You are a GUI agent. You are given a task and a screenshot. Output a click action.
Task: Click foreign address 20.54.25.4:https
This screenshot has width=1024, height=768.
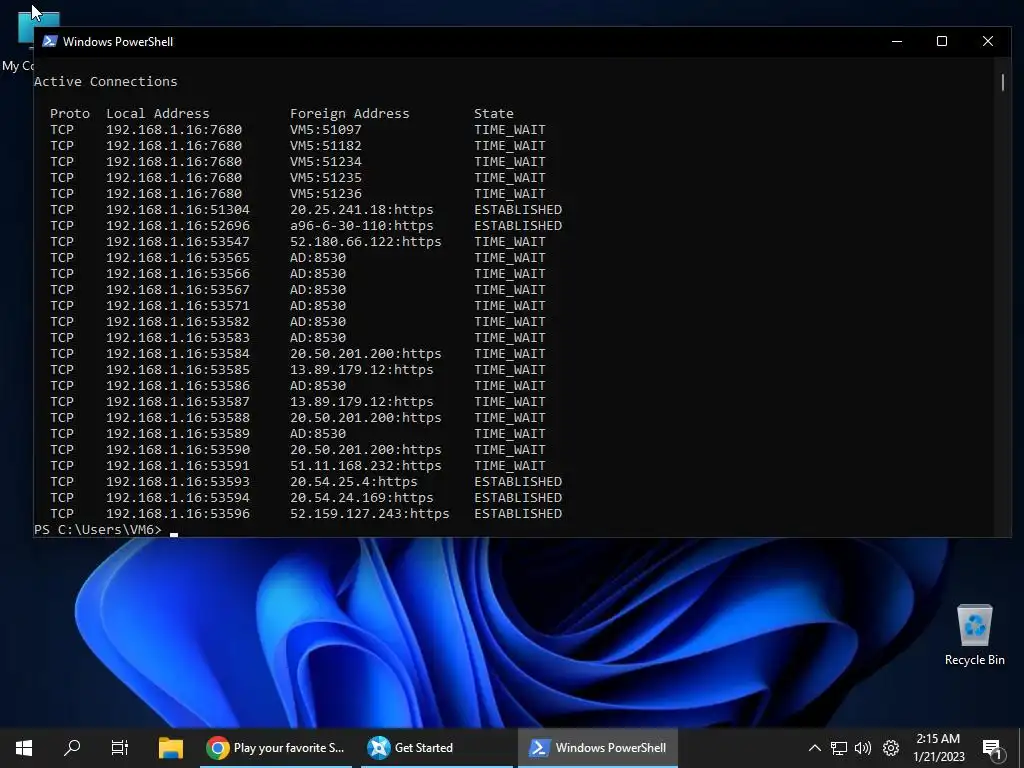pyautogui.click(x=354, y=481)
